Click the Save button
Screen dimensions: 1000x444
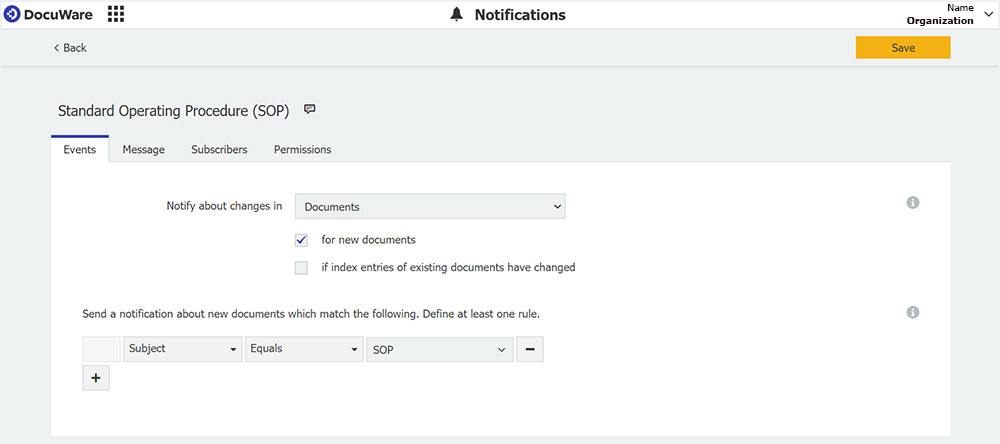coord(902,48)
